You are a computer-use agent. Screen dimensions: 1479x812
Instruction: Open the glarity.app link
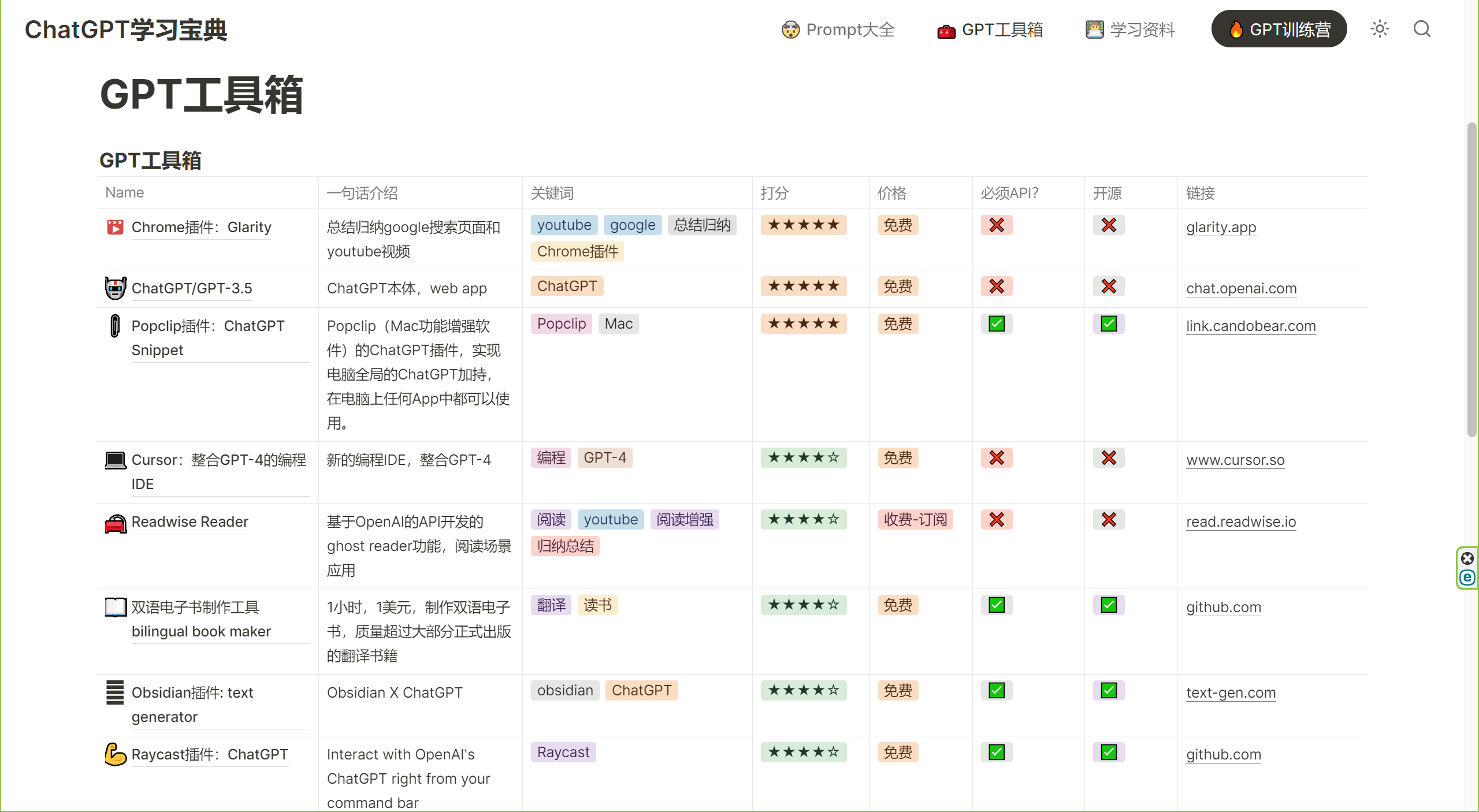1221,227
